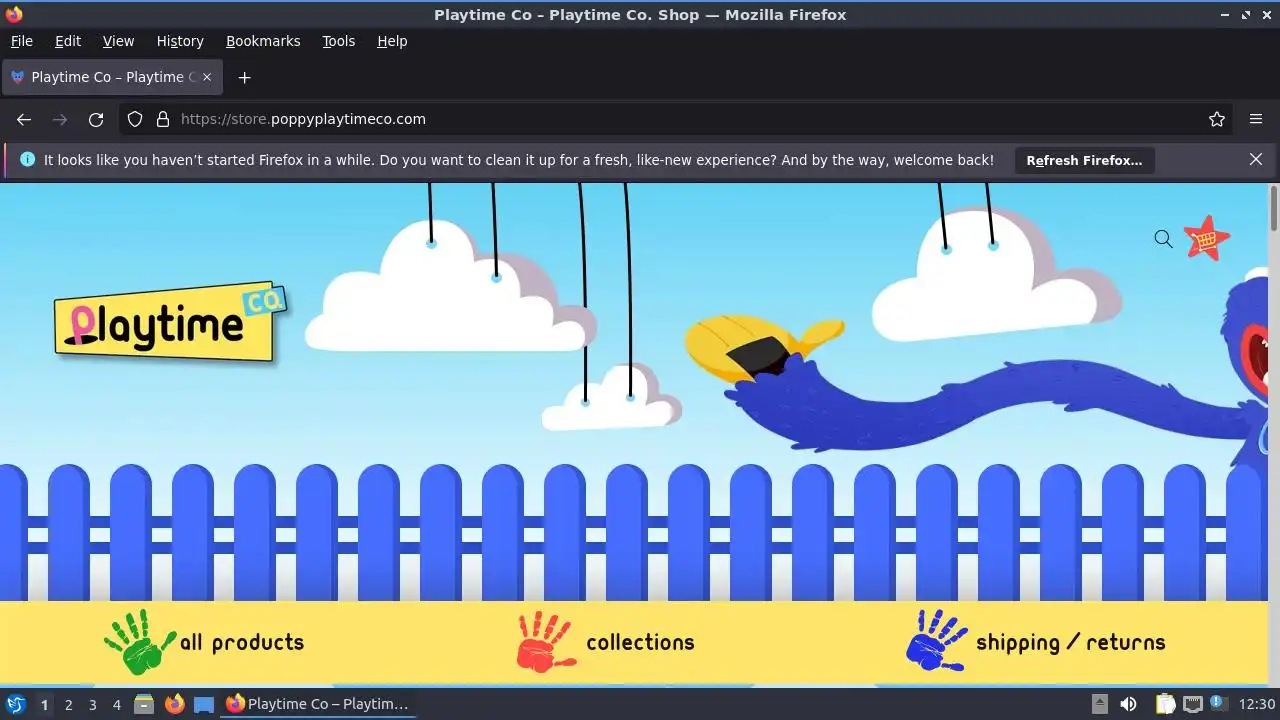The width and height of the screenshot is (1280, 720).
Task: Click the tracking protection shield icon
Action: click(x=135, y=119)
